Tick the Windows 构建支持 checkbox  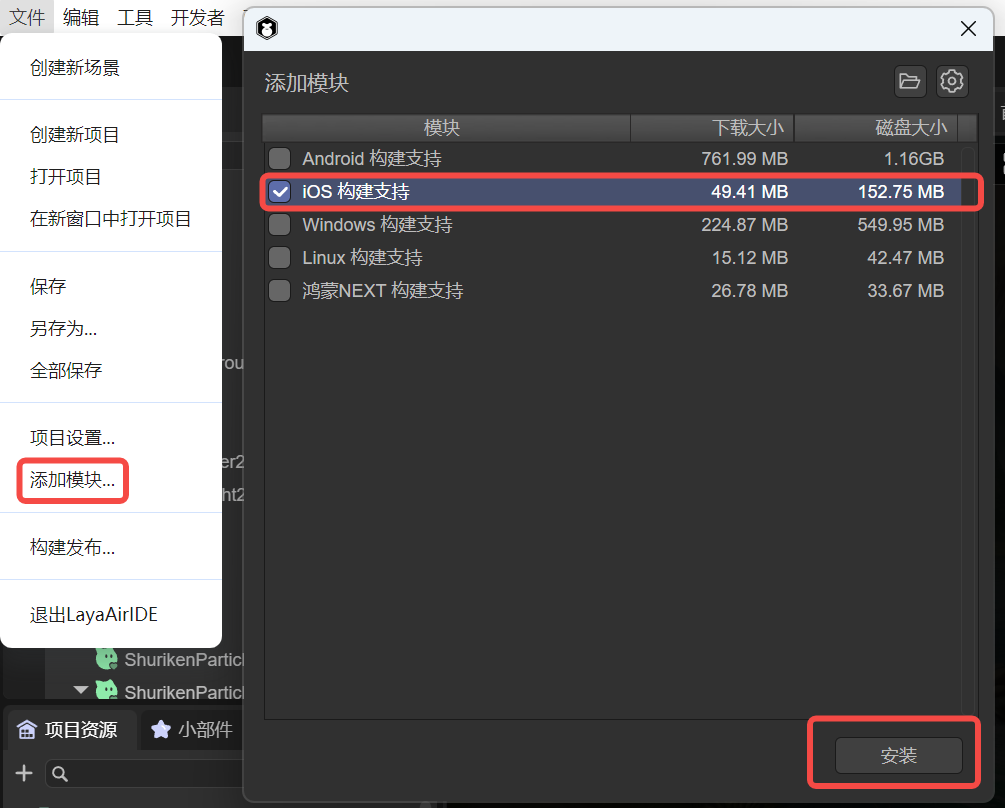pyautogui.click(x=280, y=225)
